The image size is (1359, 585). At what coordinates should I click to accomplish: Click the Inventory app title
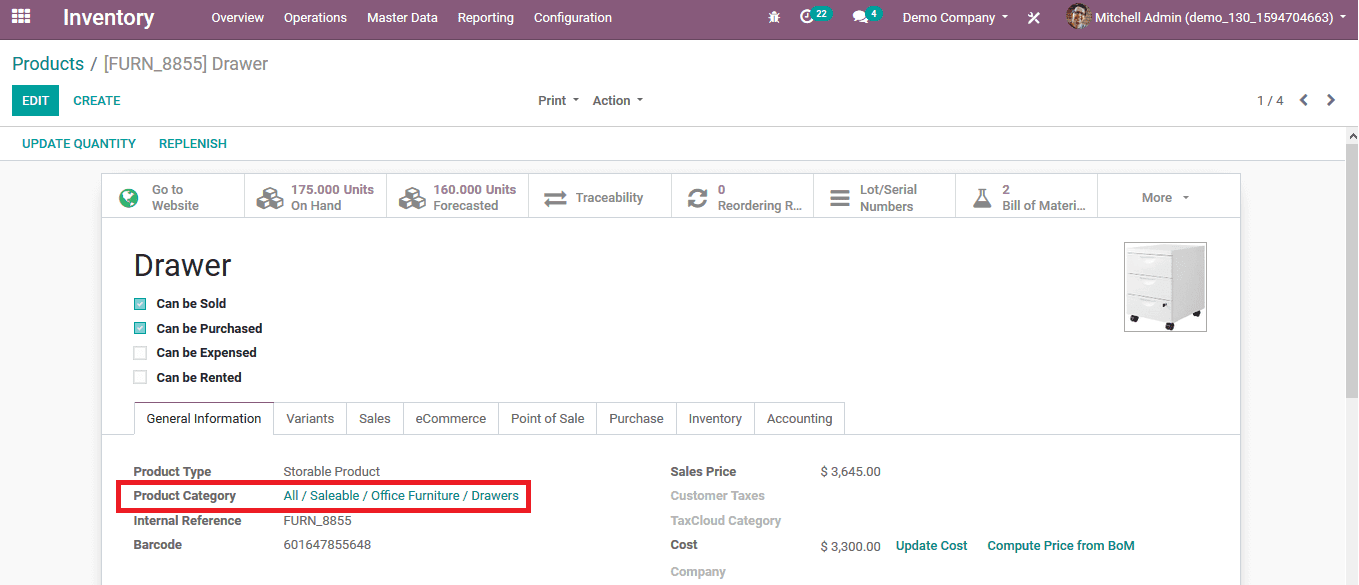108,18
